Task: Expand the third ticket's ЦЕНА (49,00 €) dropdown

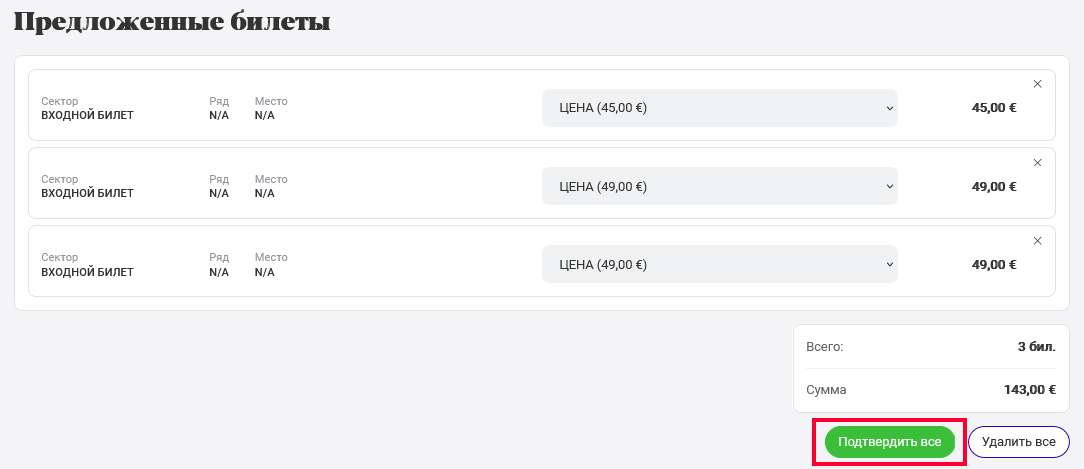Action: tap(720, 264)
